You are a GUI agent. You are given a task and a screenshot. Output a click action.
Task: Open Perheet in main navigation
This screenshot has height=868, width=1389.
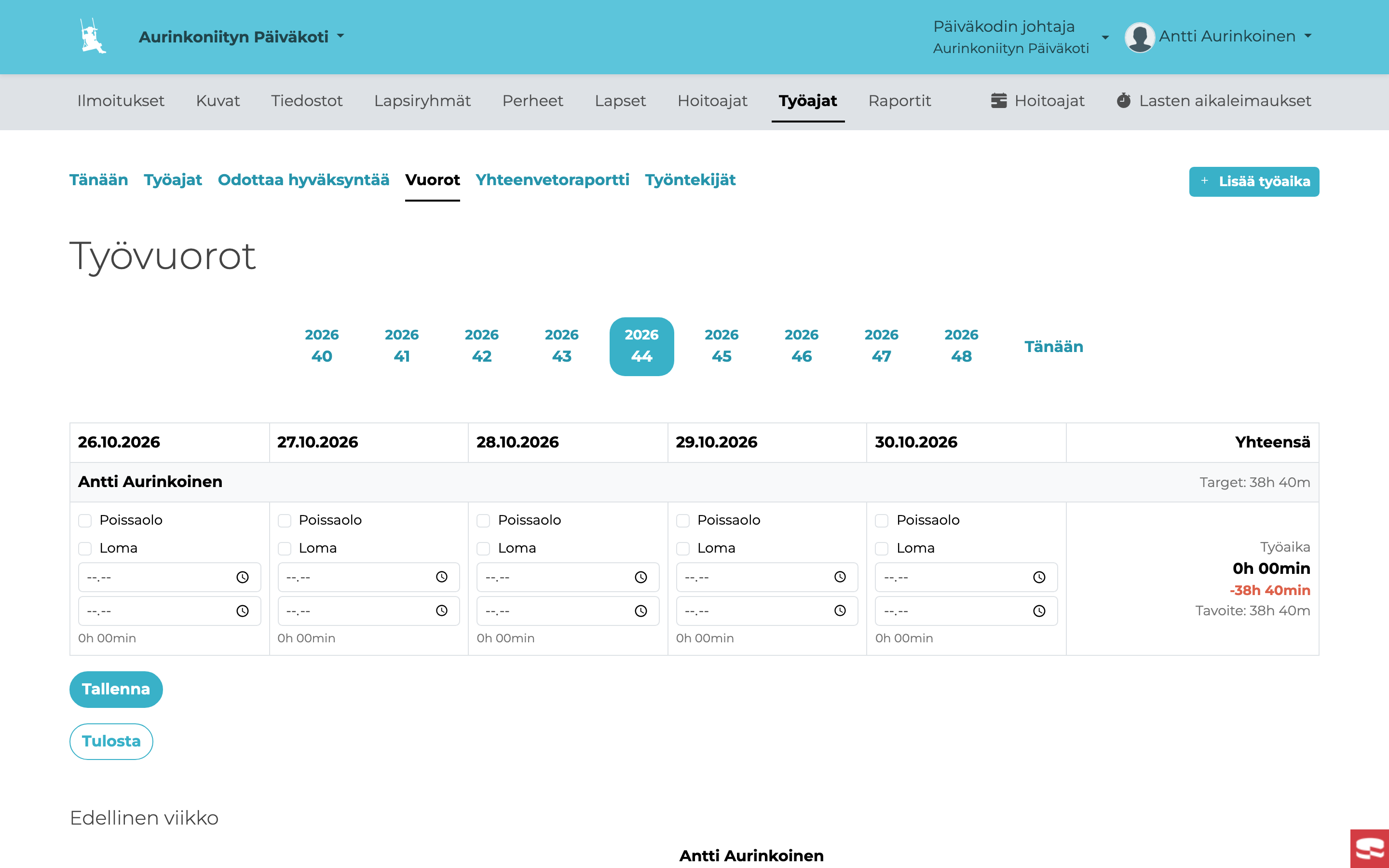(532, 101)
